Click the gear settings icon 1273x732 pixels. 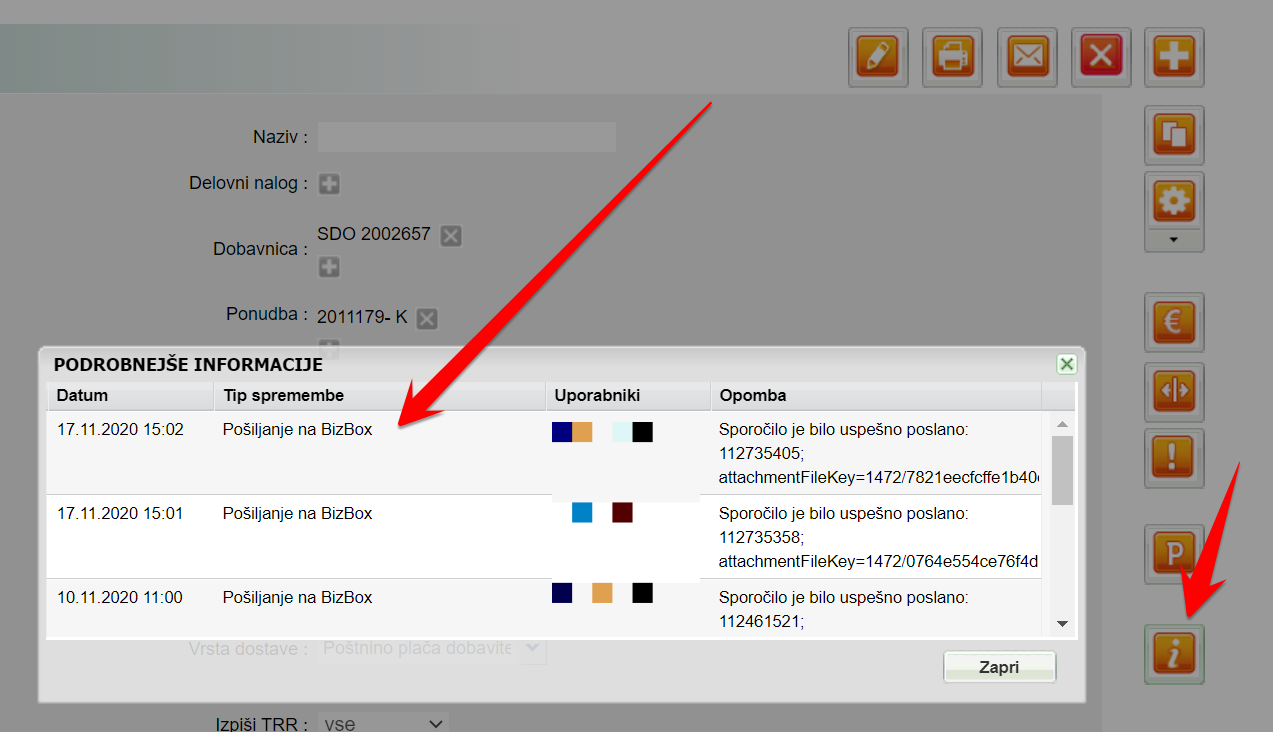1174,201
